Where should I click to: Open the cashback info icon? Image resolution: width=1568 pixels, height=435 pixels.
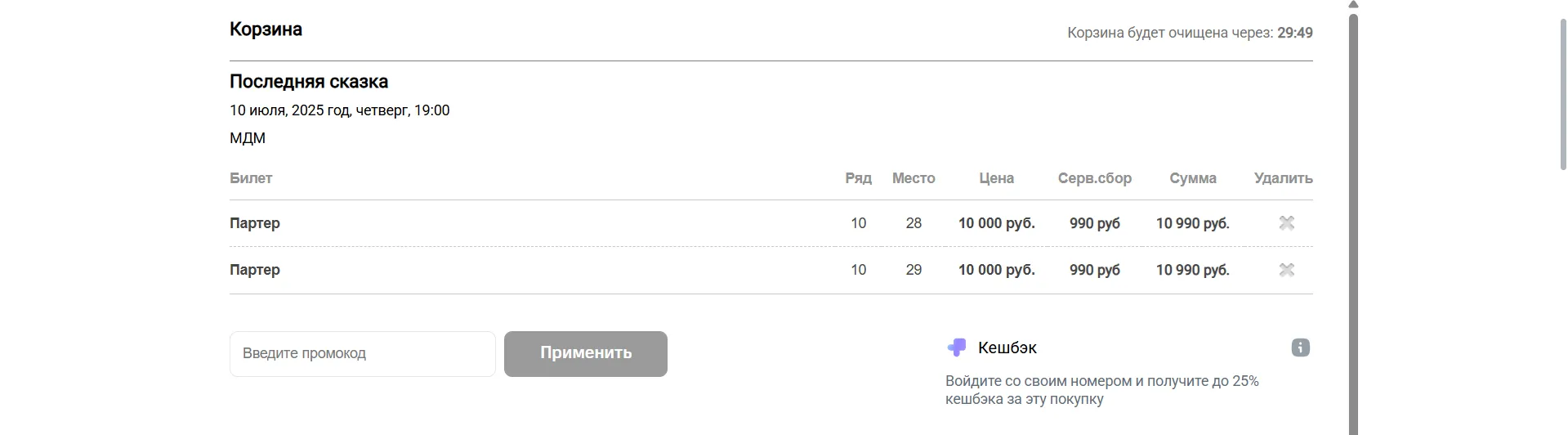(x=1300, y=348)
